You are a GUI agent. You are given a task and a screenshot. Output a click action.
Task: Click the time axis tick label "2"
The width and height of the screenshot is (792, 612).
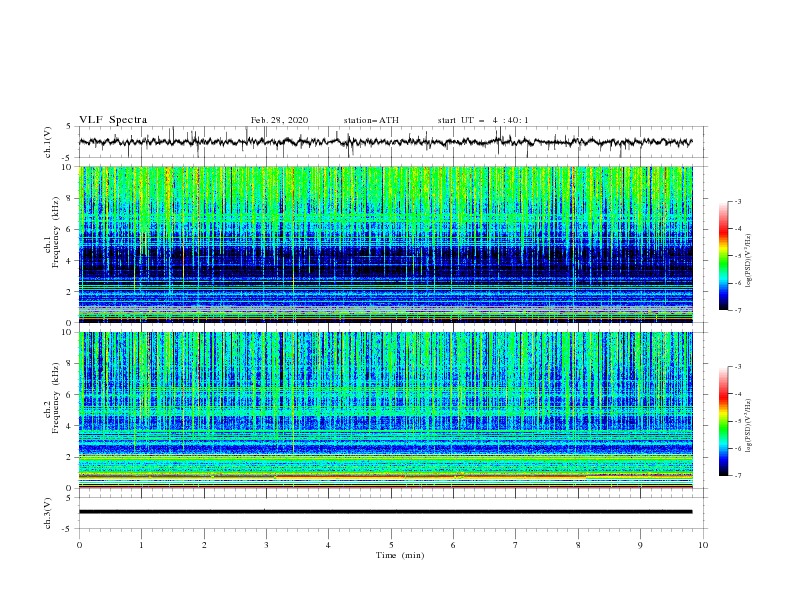(204, 545)
